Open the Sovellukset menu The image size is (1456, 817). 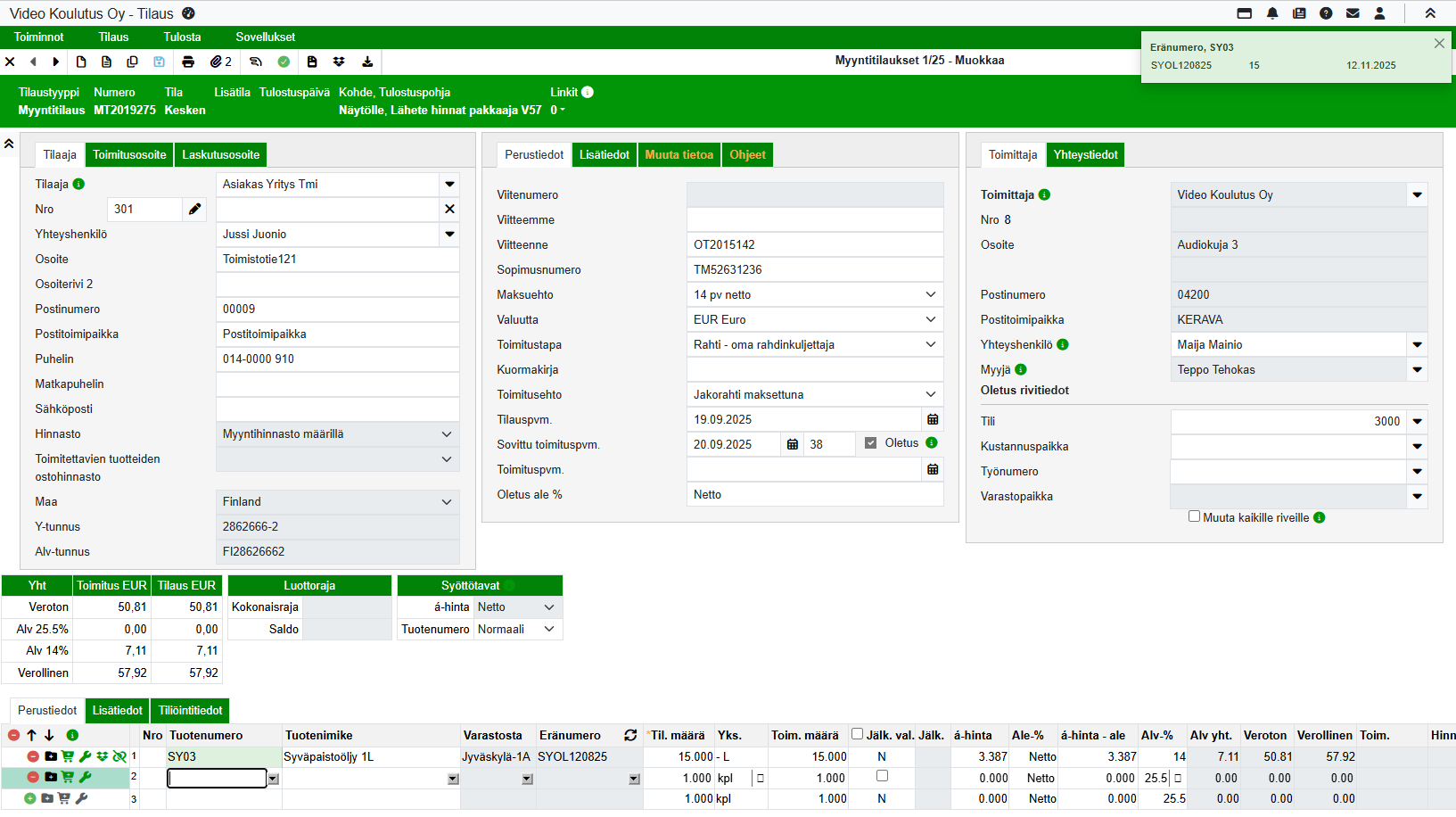265,37
